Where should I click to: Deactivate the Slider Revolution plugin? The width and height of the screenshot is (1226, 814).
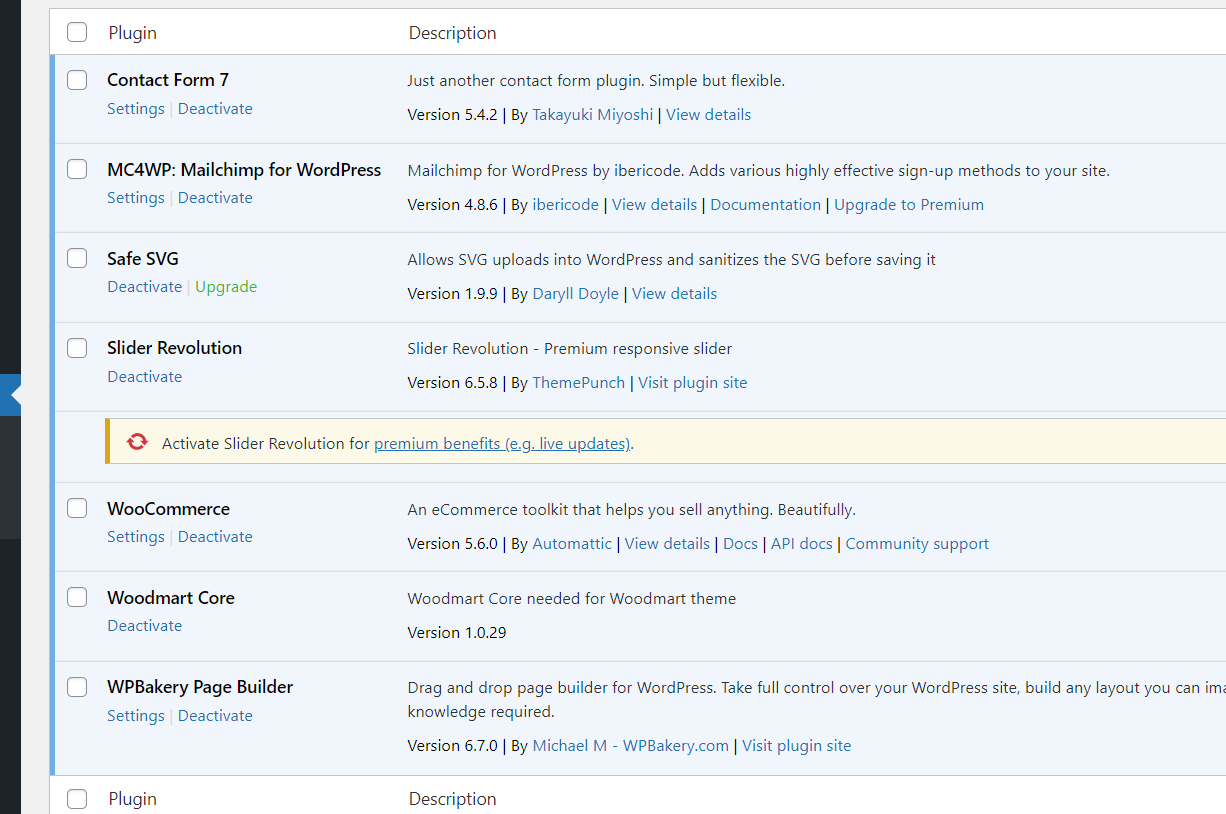click(x=145, y=377)
